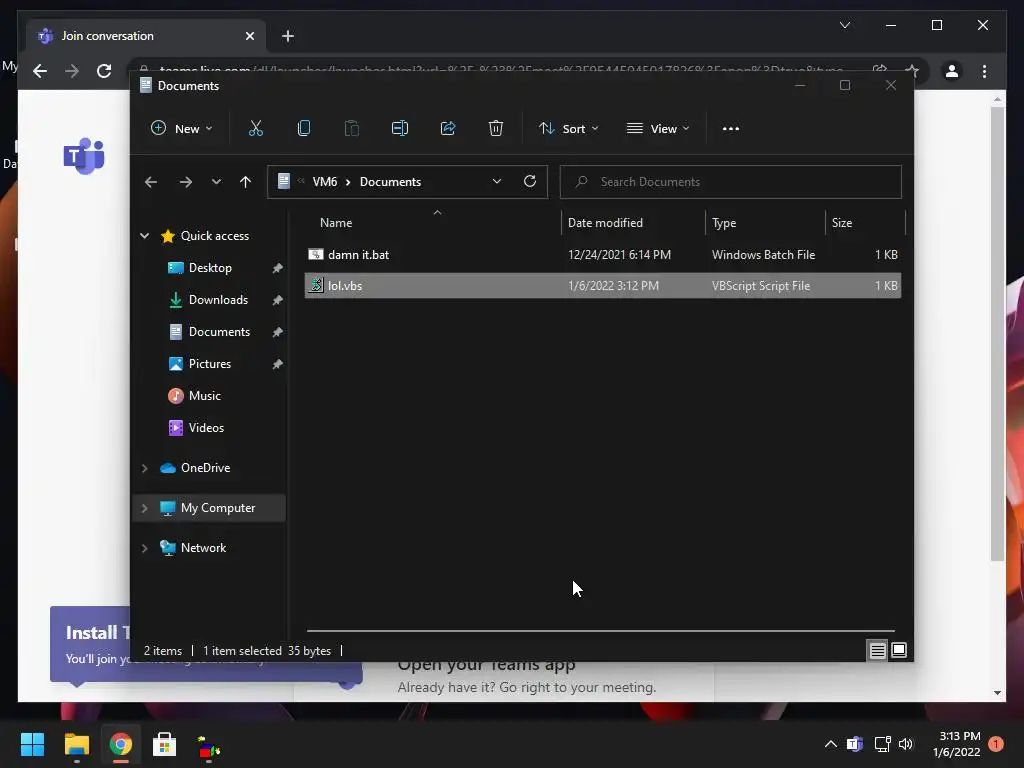The height and width of the screenshot is (768, 1024).
Task: Expand the OneDrive tree node
Action: 145,468
